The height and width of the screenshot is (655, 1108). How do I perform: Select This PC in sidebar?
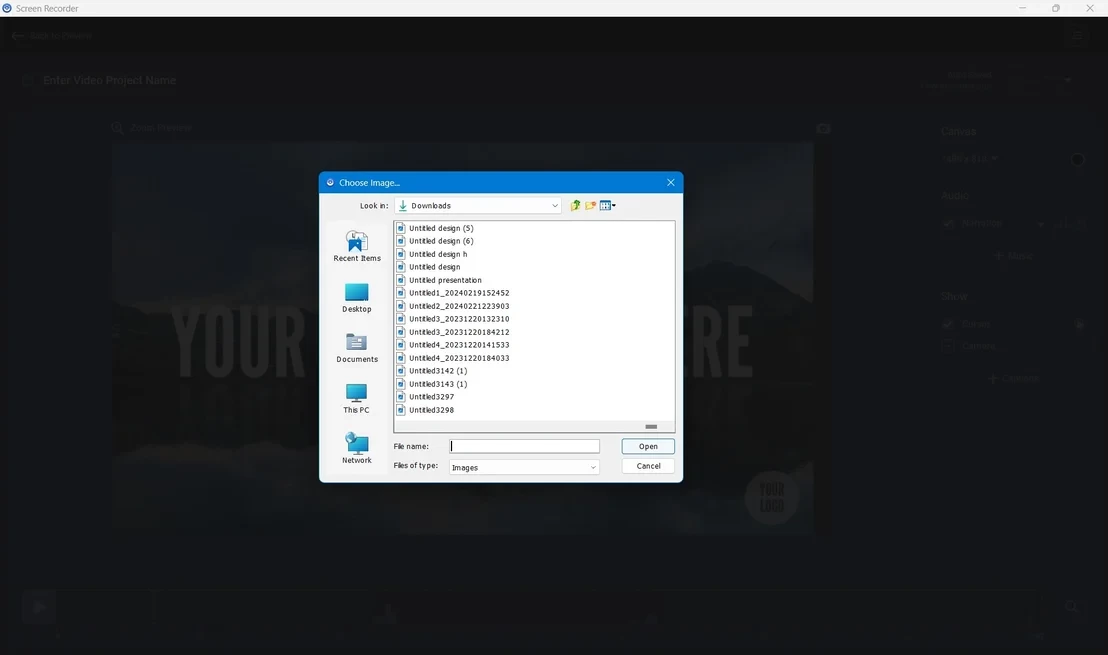pos(356,399)
